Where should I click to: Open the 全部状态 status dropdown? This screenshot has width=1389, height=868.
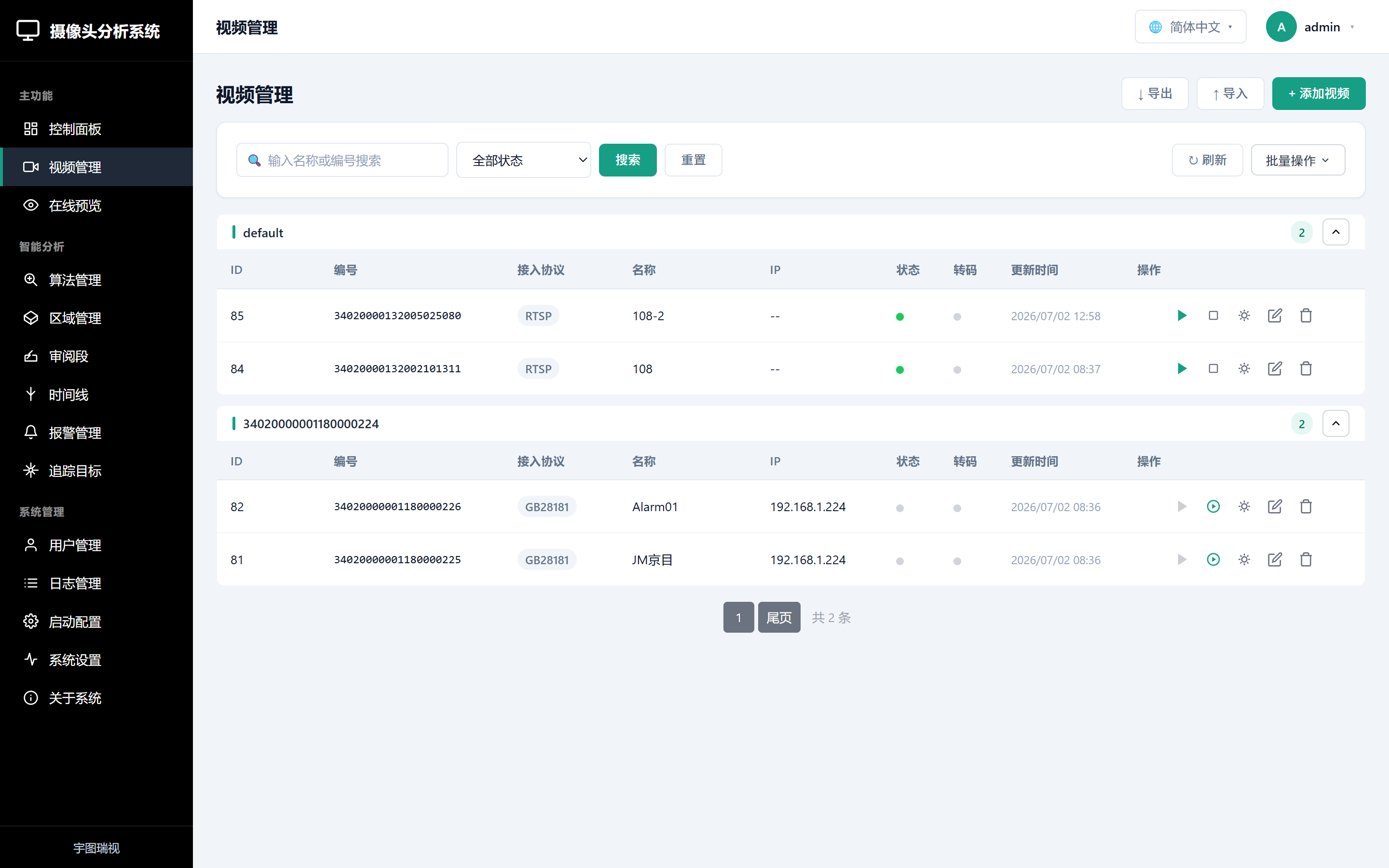[x=523, y=160]
